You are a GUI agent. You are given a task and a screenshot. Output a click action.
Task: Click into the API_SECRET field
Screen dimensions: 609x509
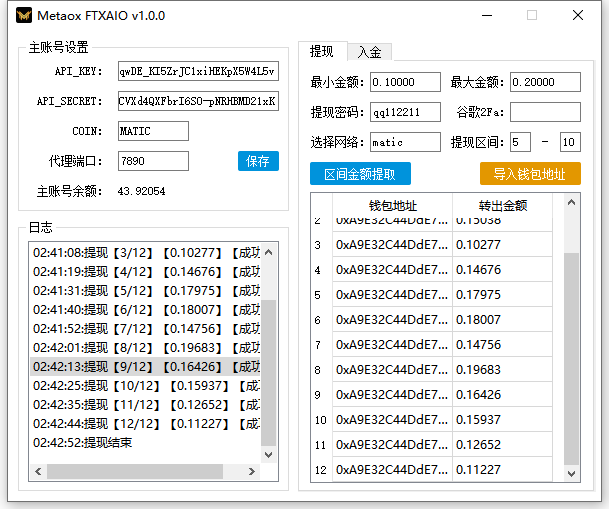point(198,102)
